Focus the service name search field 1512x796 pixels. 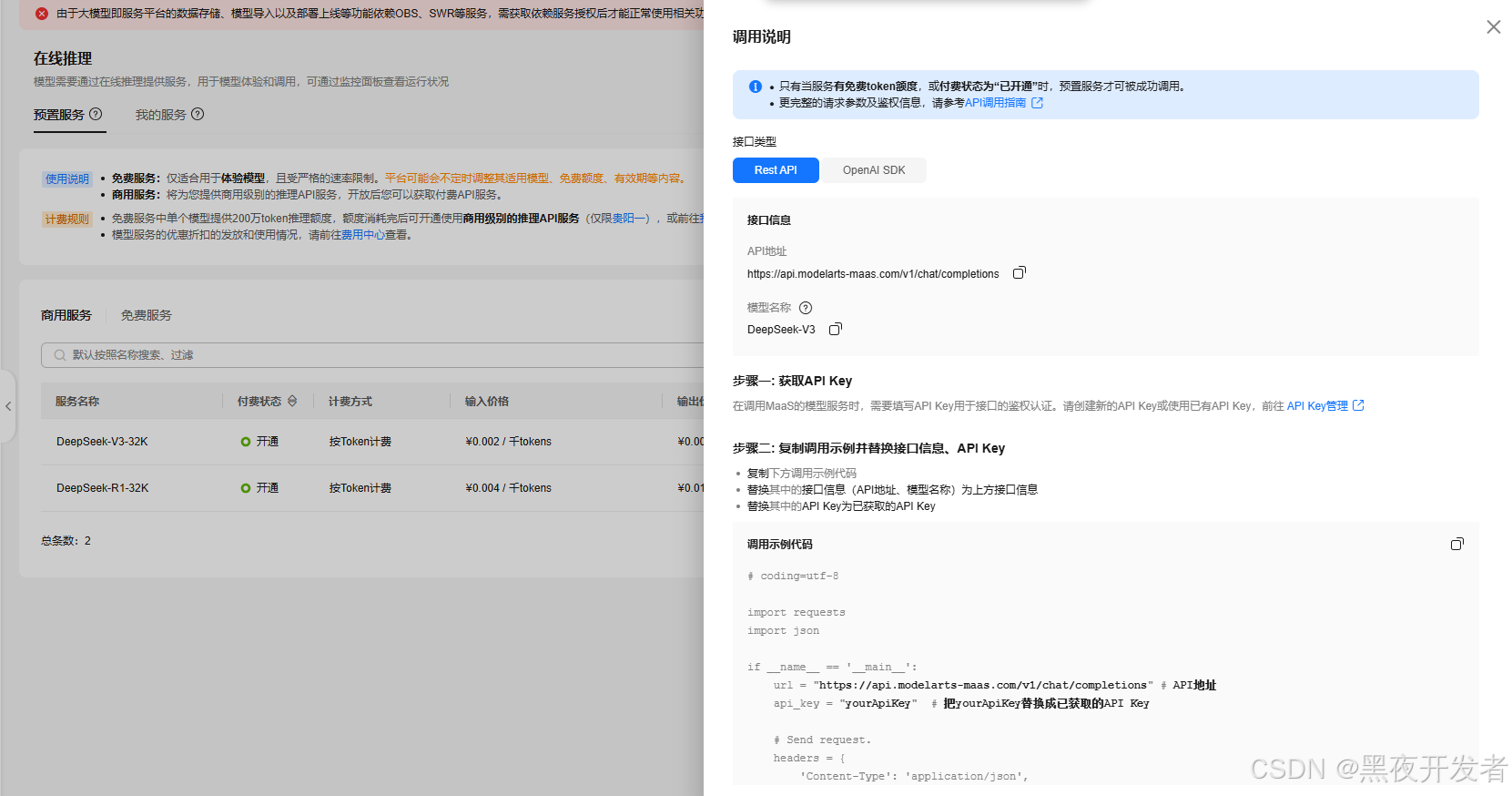tap(373, 355)
